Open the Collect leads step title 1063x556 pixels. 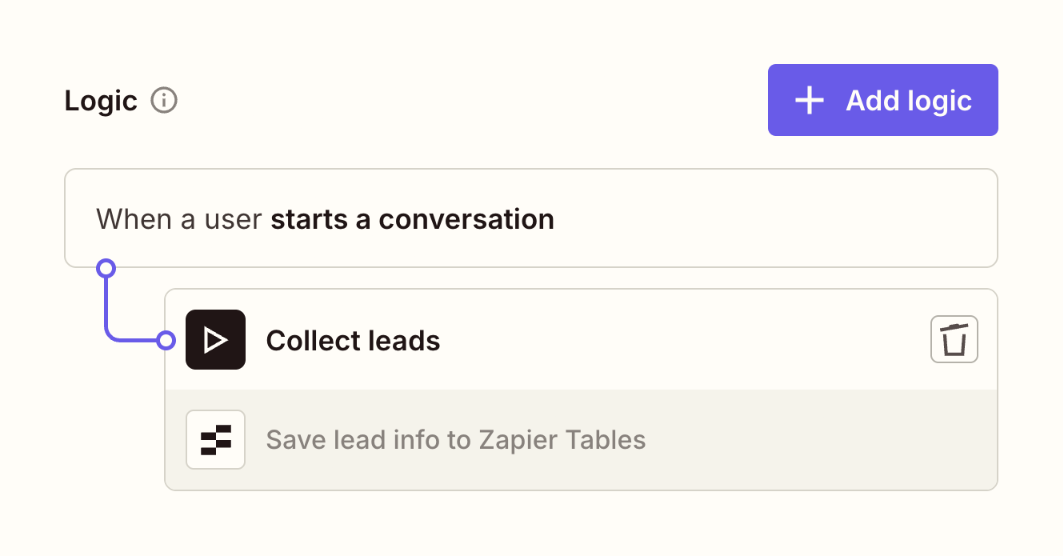click(x=353, y=341)
